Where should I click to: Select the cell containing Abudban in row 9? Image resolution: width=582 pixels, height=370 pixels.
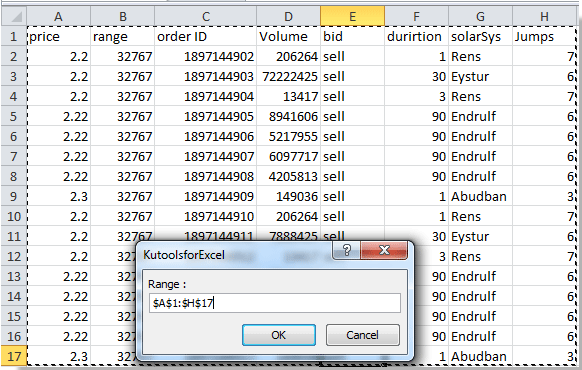(x=480, y=196)
